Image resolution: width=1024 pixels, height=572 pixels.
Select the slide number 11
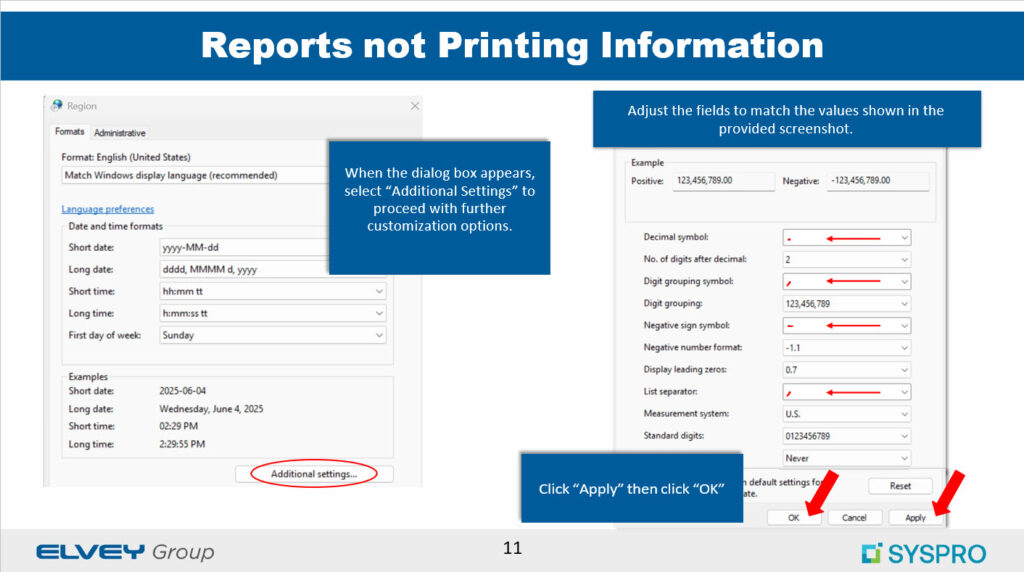[513, 548]
